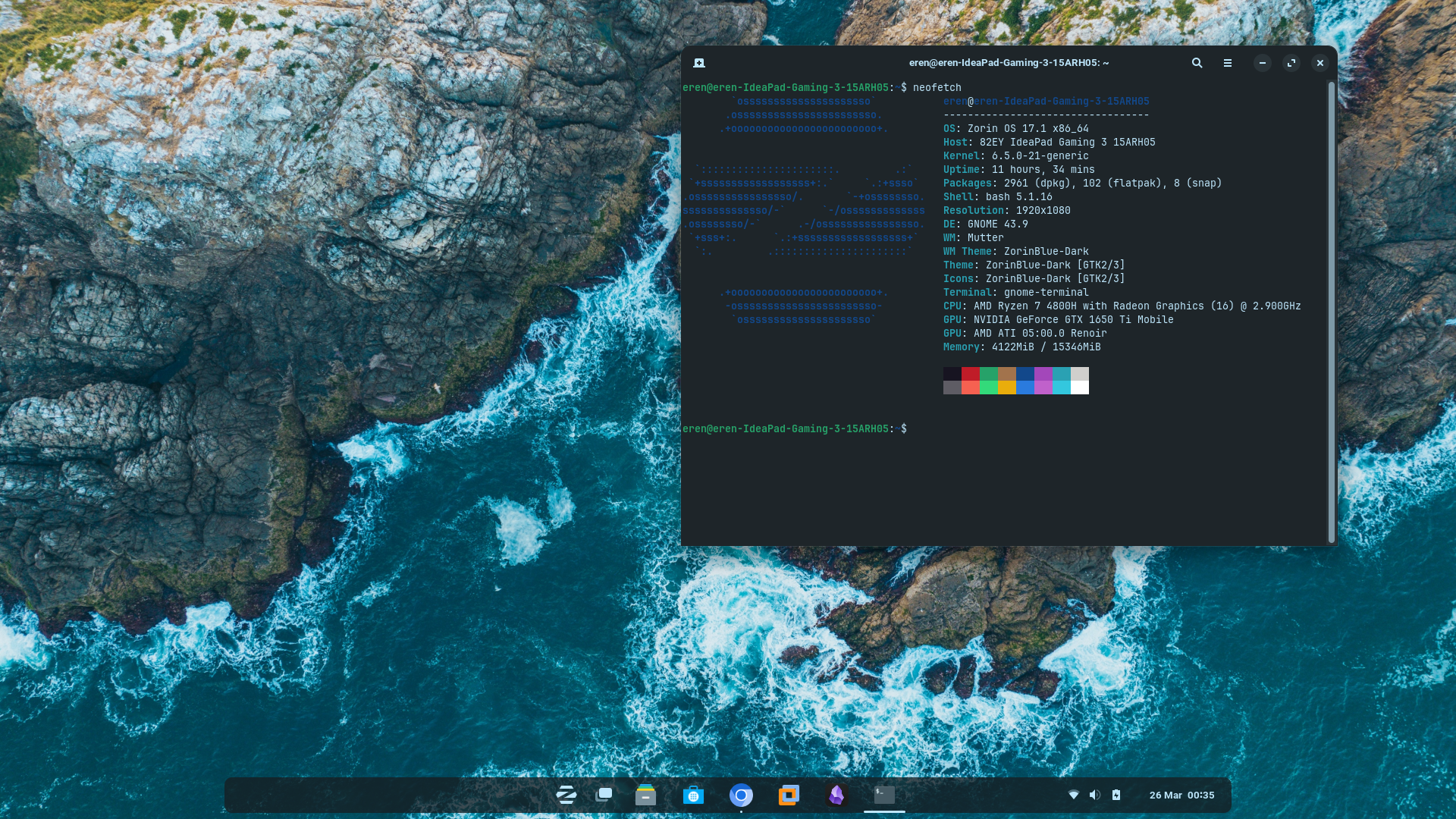Launch the Files manager from the taskbar
The image size is (1456, 819).
coord(645,795)
